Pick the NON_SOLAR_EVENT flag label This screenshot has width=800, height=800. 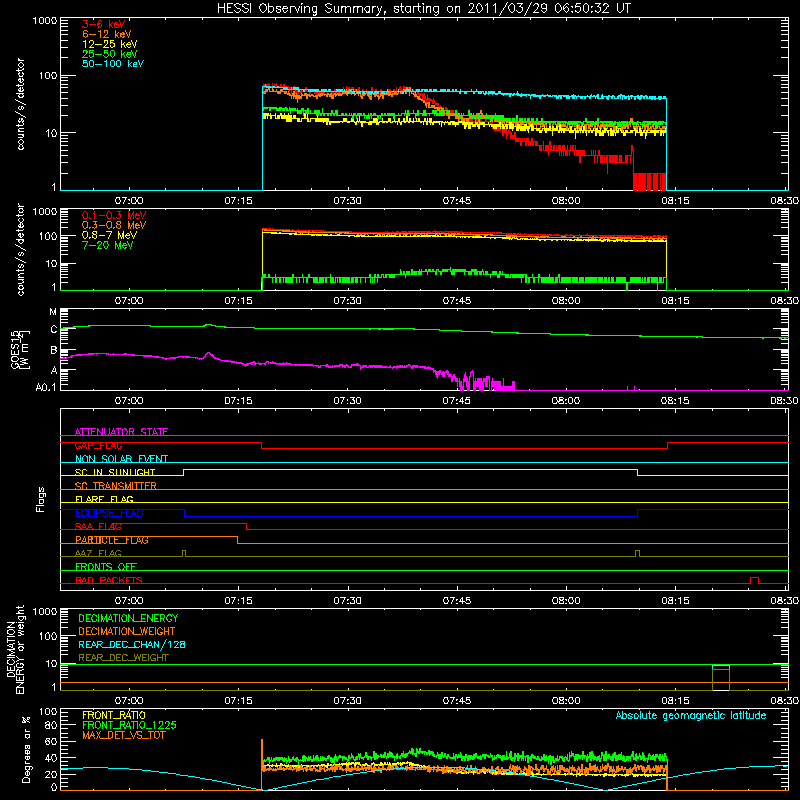tap(121, 459)
